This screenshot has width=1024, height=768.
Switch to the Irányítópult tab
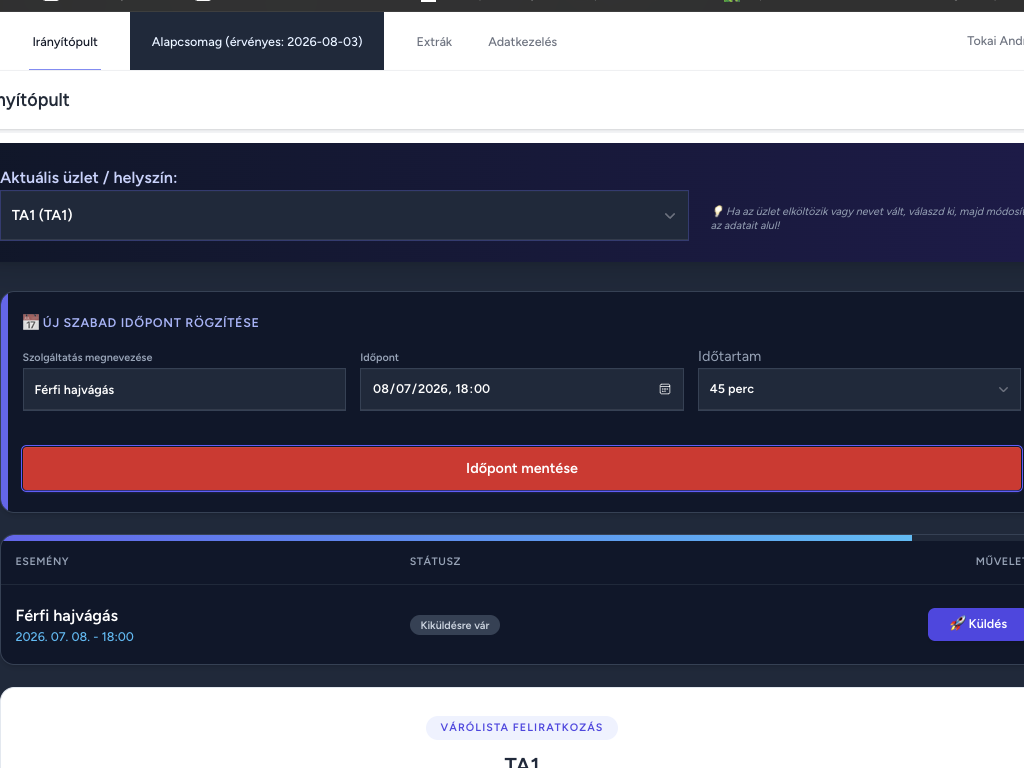(x=65, y=42)
